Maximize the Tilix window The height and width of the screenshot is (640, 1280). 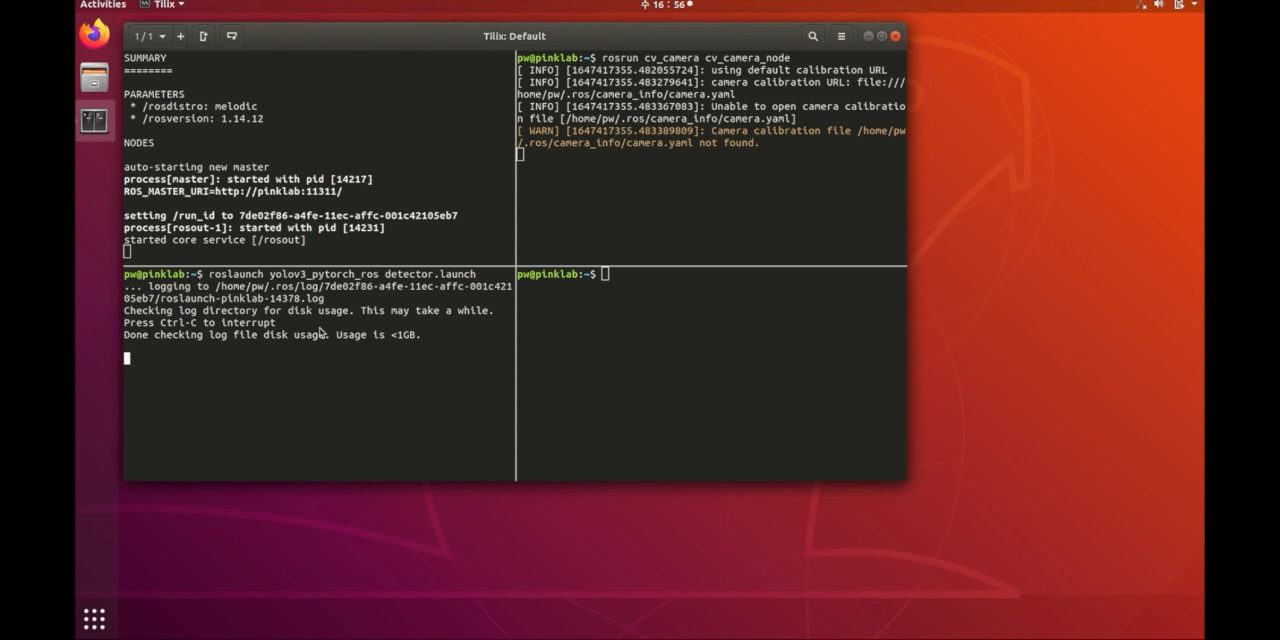(x=882, y=36)
